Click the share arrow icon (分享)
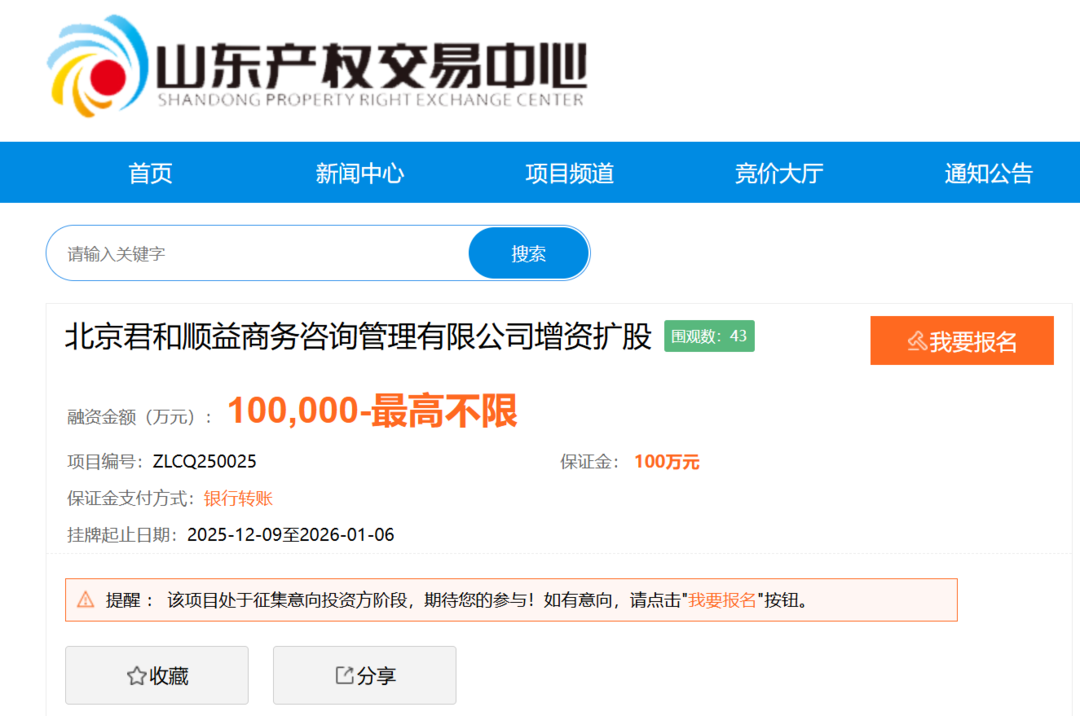 (344, 676)
